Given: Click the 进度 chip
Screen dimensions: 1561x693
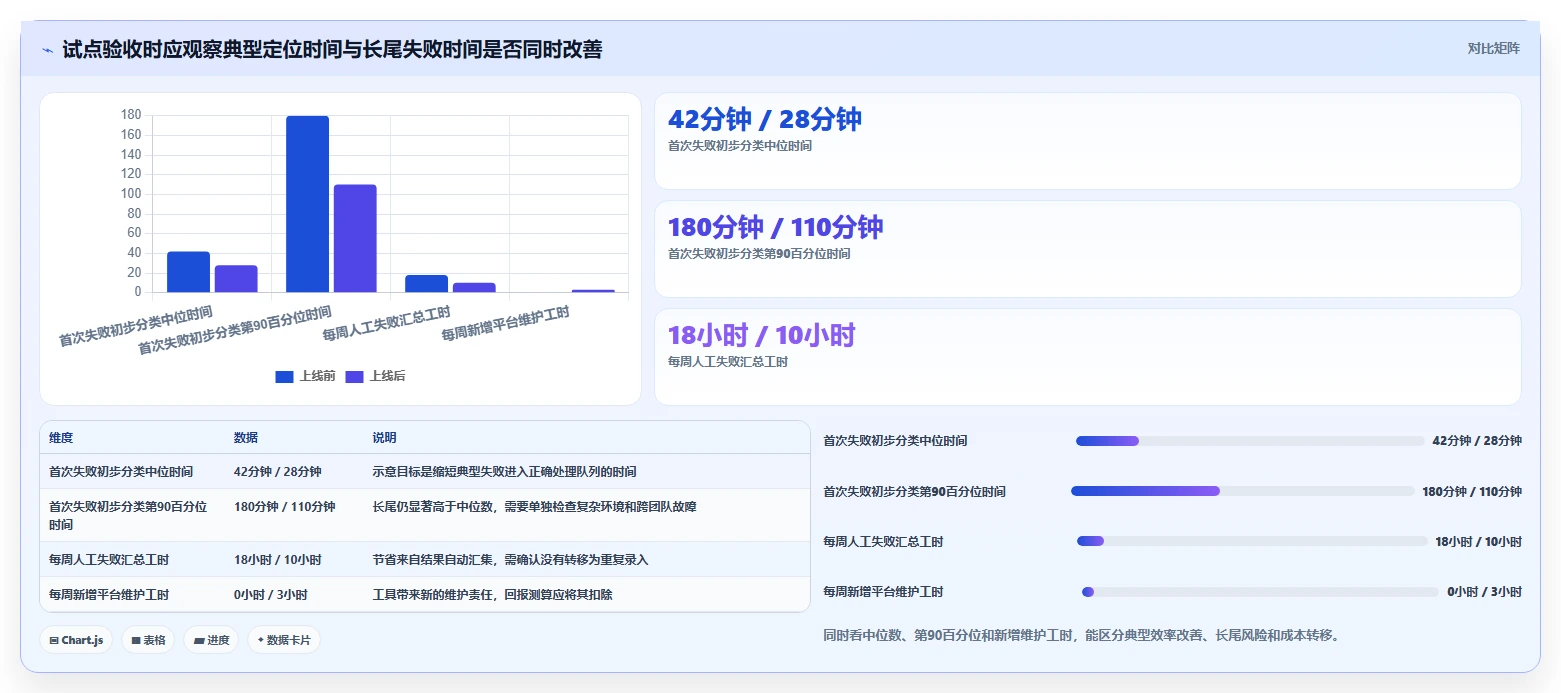Looking at the screenshot, I should pyautogui.click(x=211, y=640).
